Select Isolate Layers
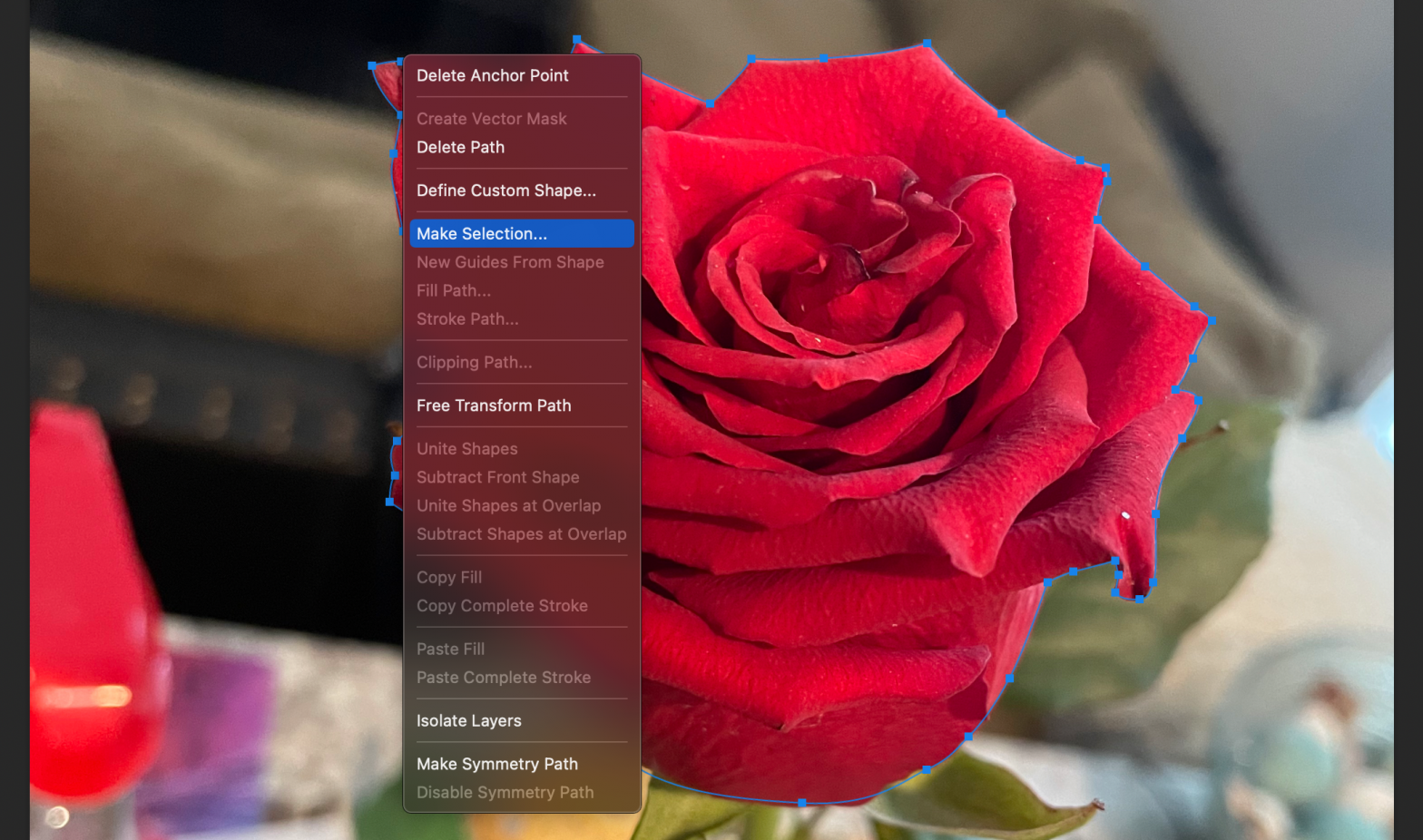Viewport: 1423px width, 840px height. 468,721
